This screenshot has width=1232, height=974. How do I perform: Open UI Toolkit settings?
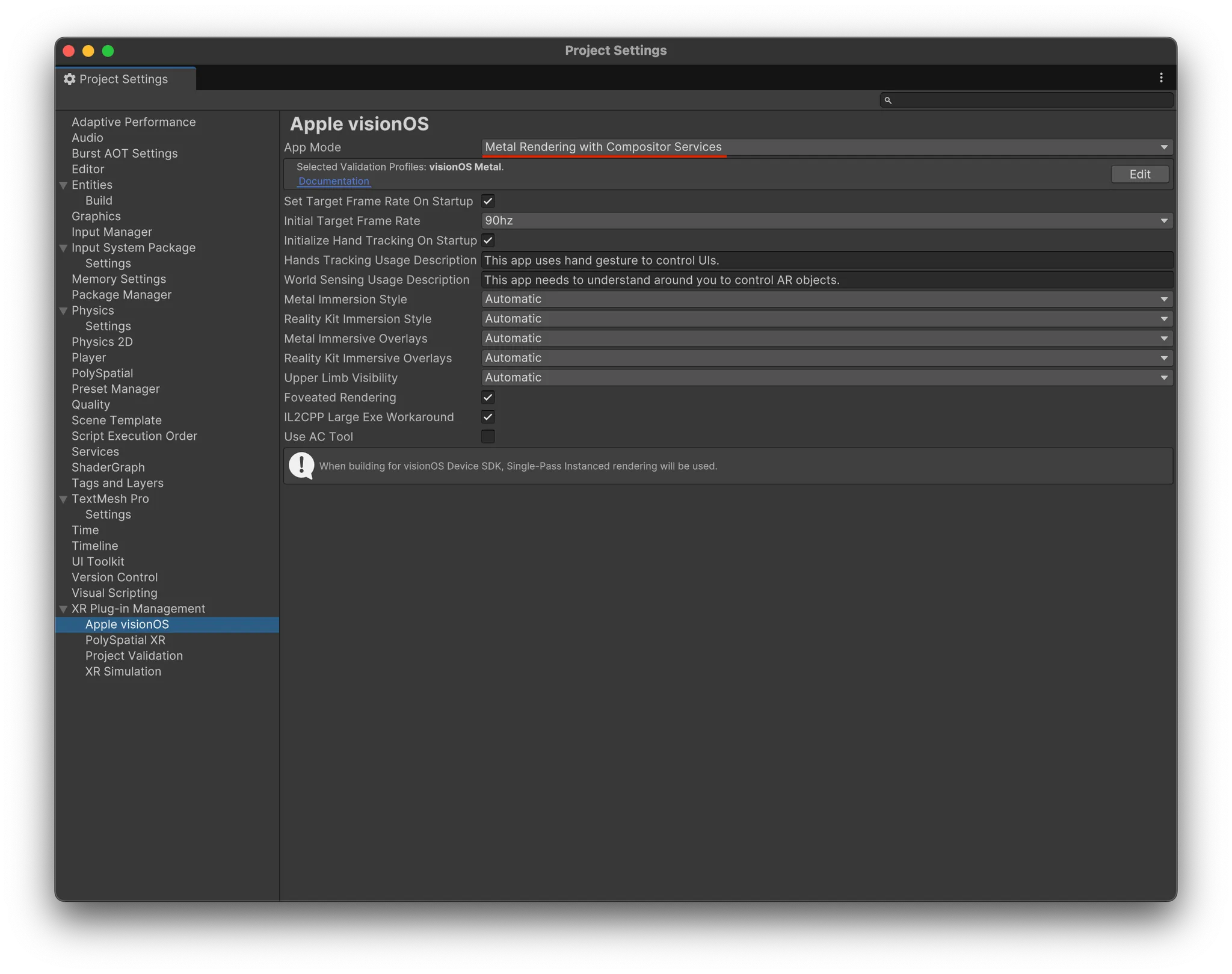click(97, 562)
